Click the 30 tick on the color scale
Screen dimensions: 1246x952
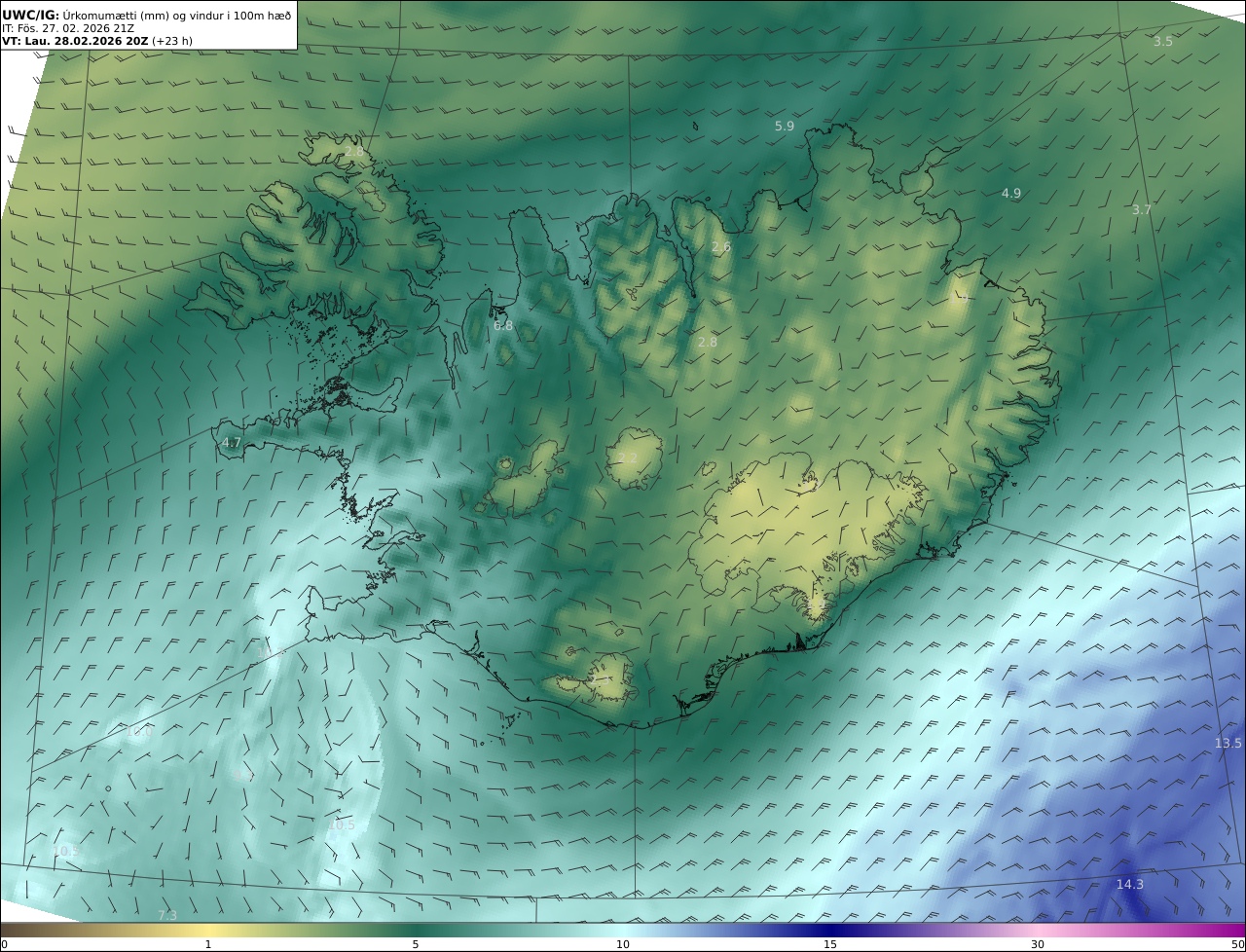coord(1038,944)
